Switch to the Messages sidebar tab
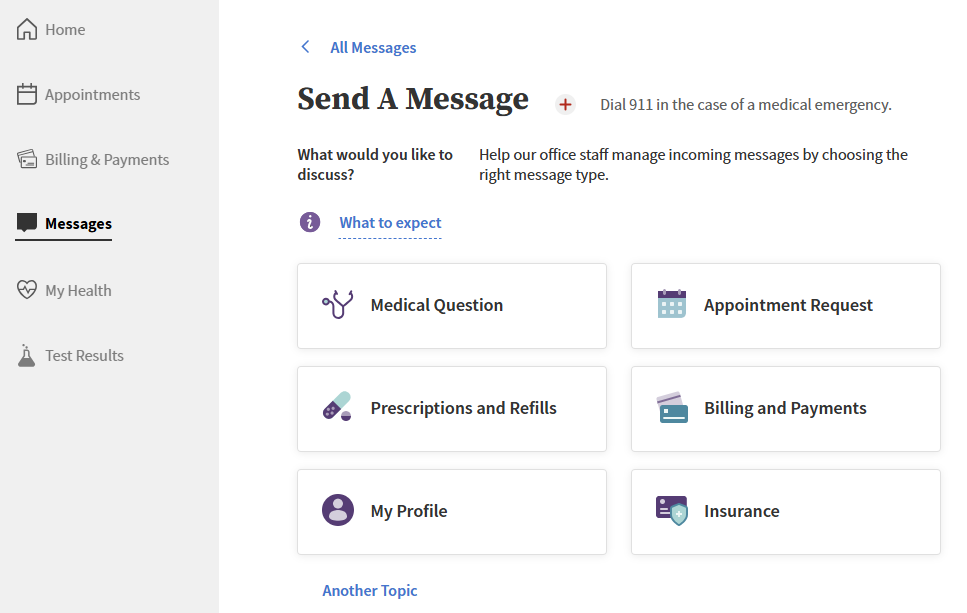This screenshot has width=967, height=613. pos(80,222)
